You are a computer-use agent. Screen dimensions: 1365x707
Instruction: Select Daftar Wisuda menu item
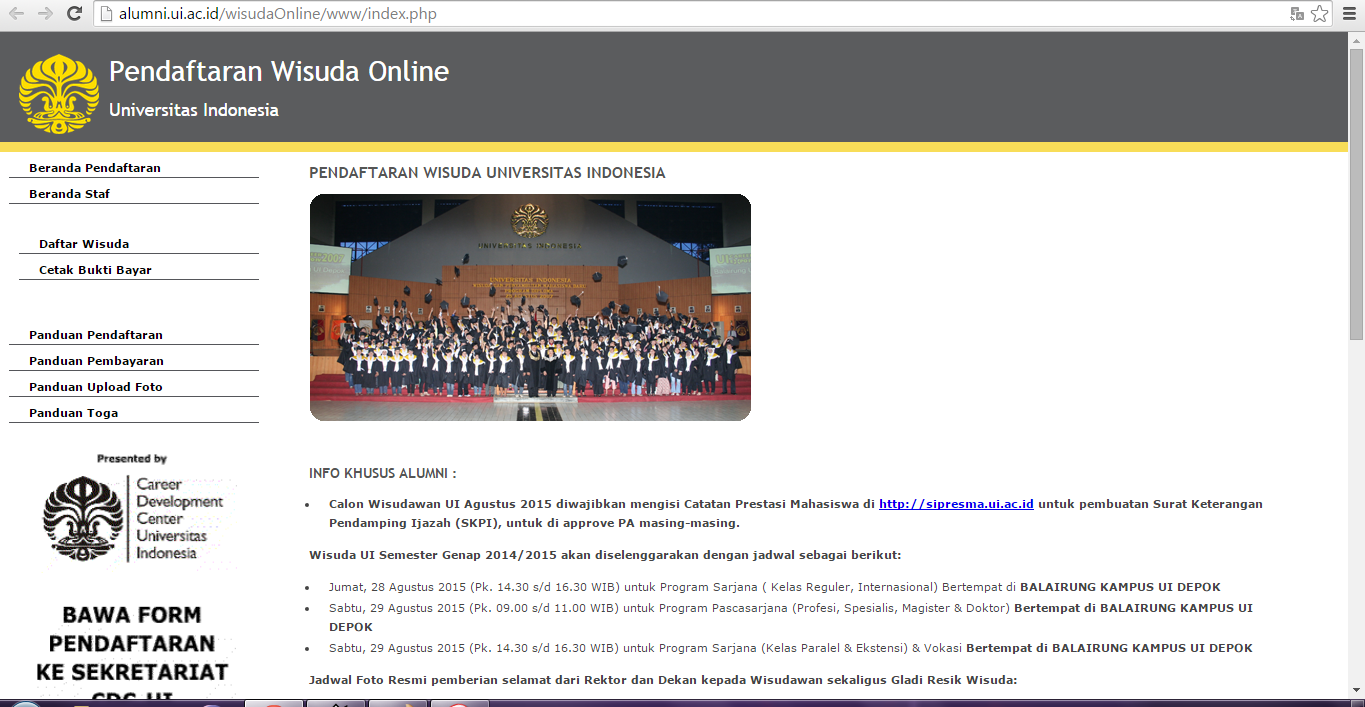pos(84,244)
